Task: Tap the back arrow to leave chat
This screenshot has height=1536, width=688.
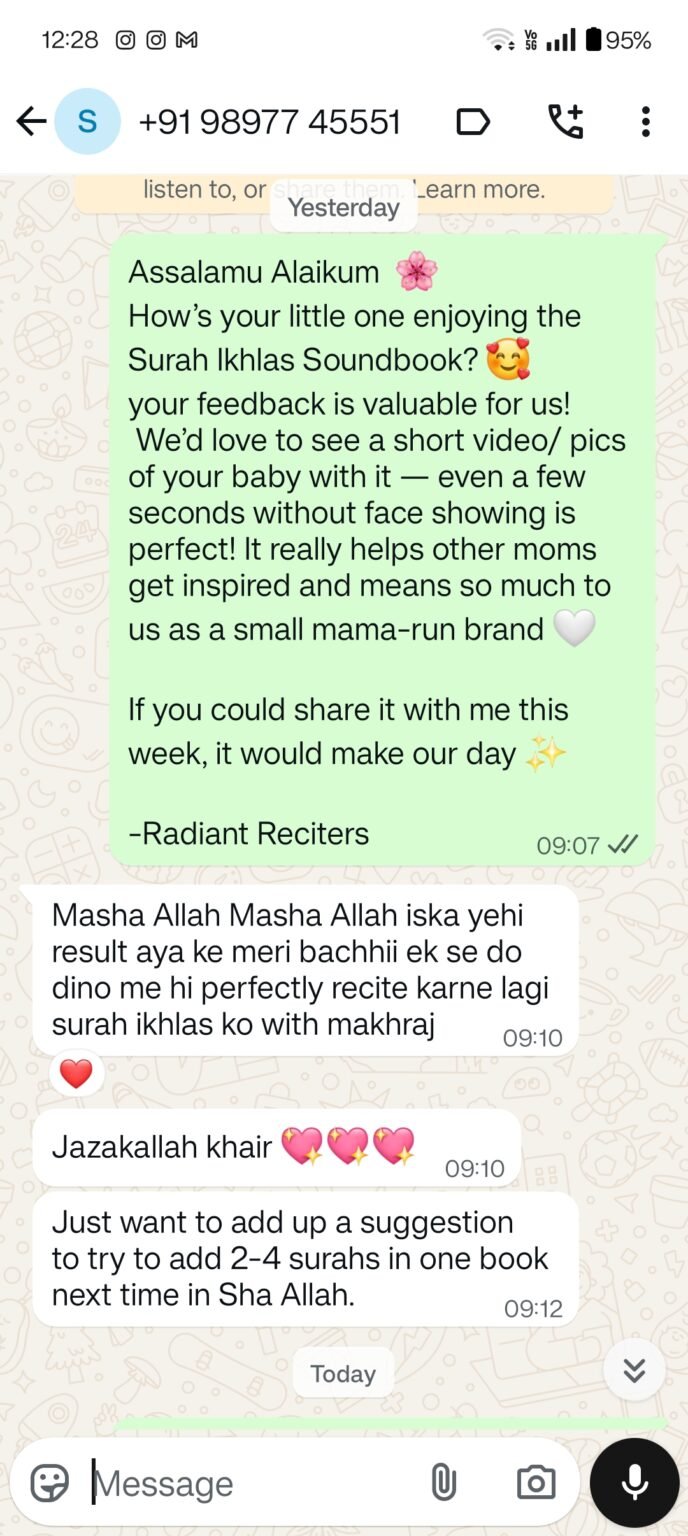Action: point(31,122)
